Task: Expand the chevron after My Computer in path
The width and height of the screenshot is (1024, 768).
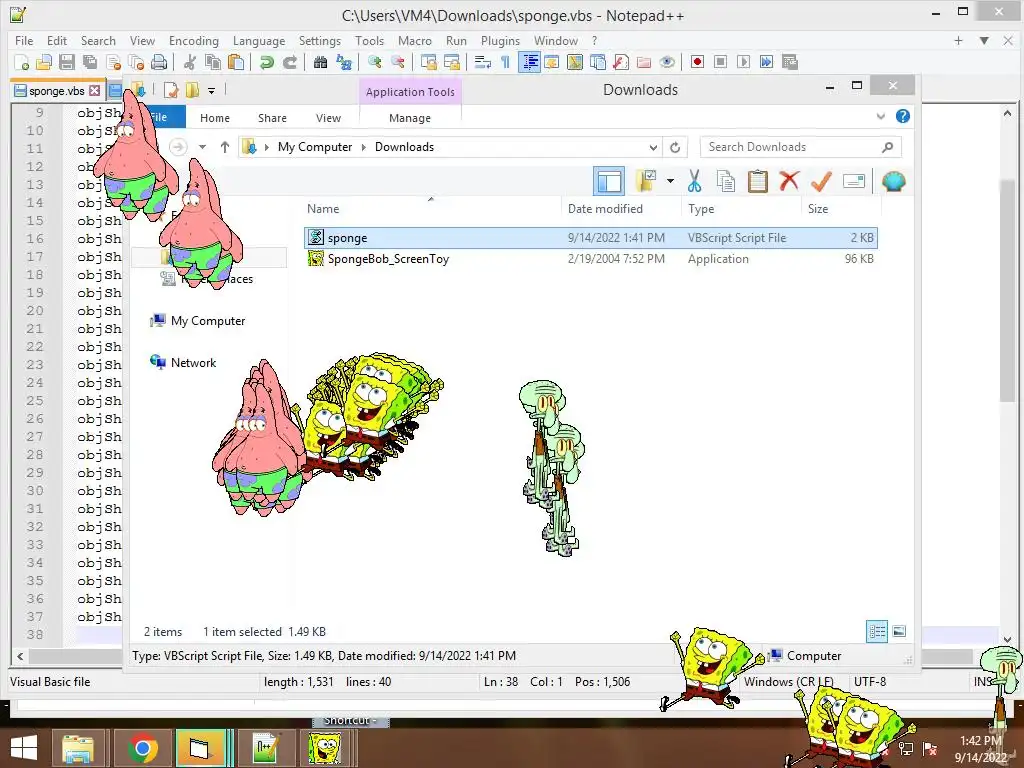Action: coord(364,147)
